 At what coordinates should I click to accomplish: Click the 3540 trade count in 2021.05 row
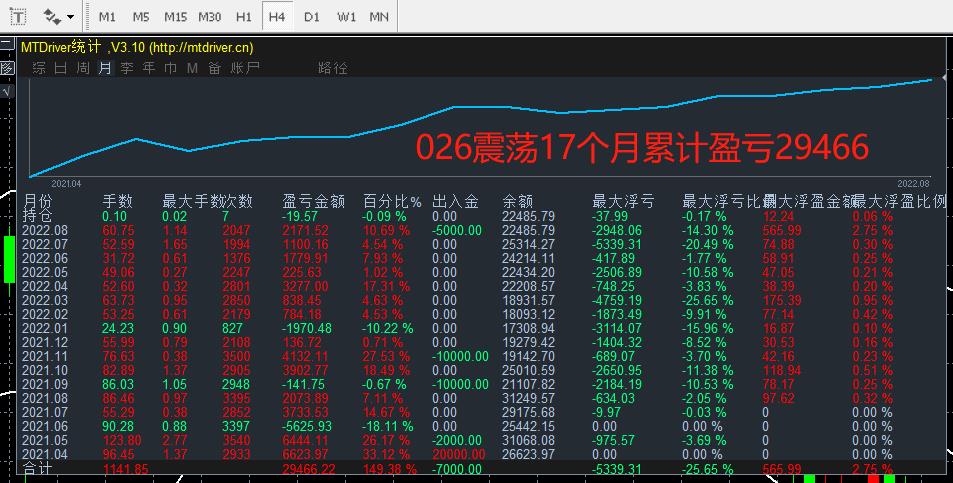[x=236, y=440]
